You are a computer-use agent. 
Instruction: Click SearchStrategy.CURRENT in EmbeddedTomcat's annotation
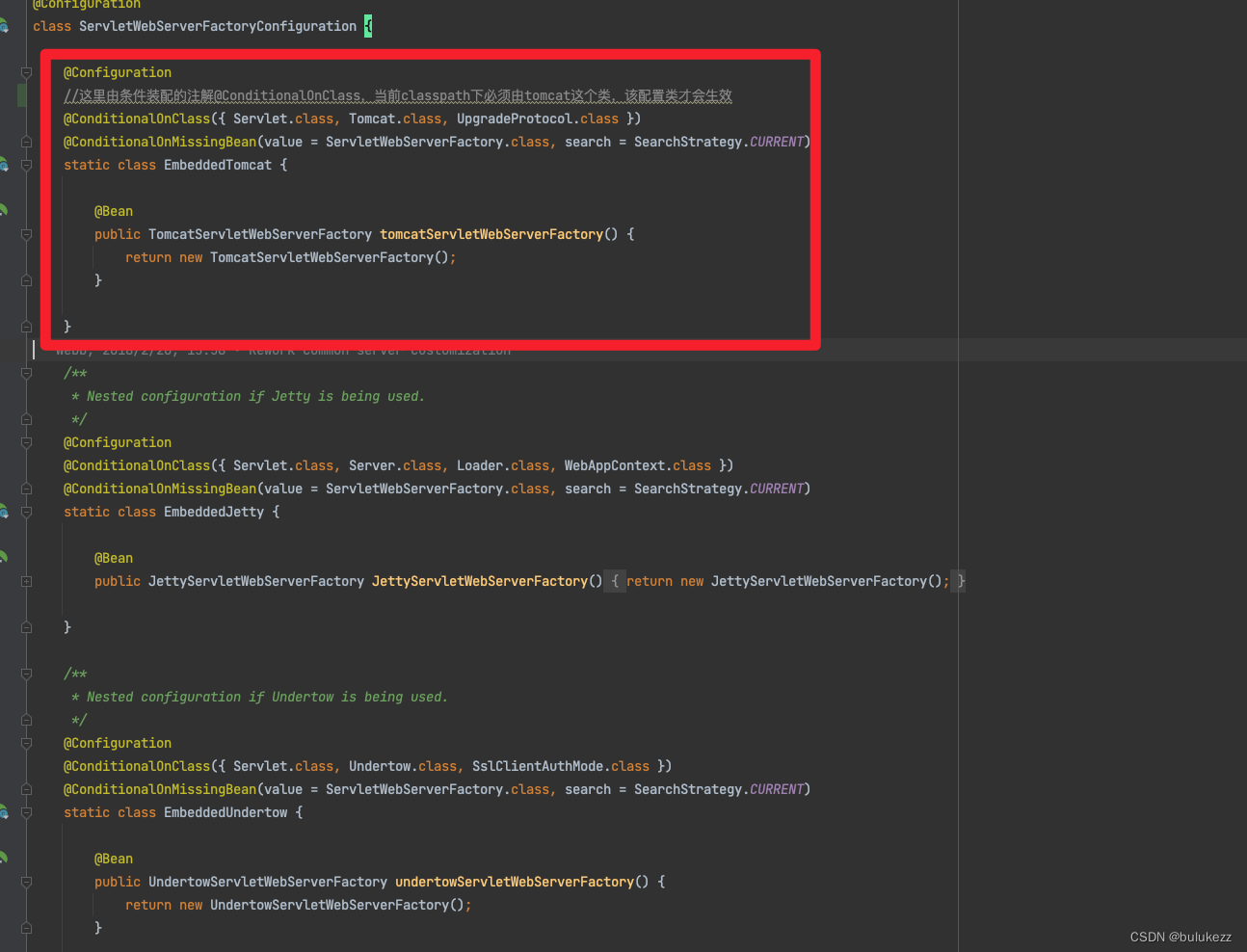719,142
